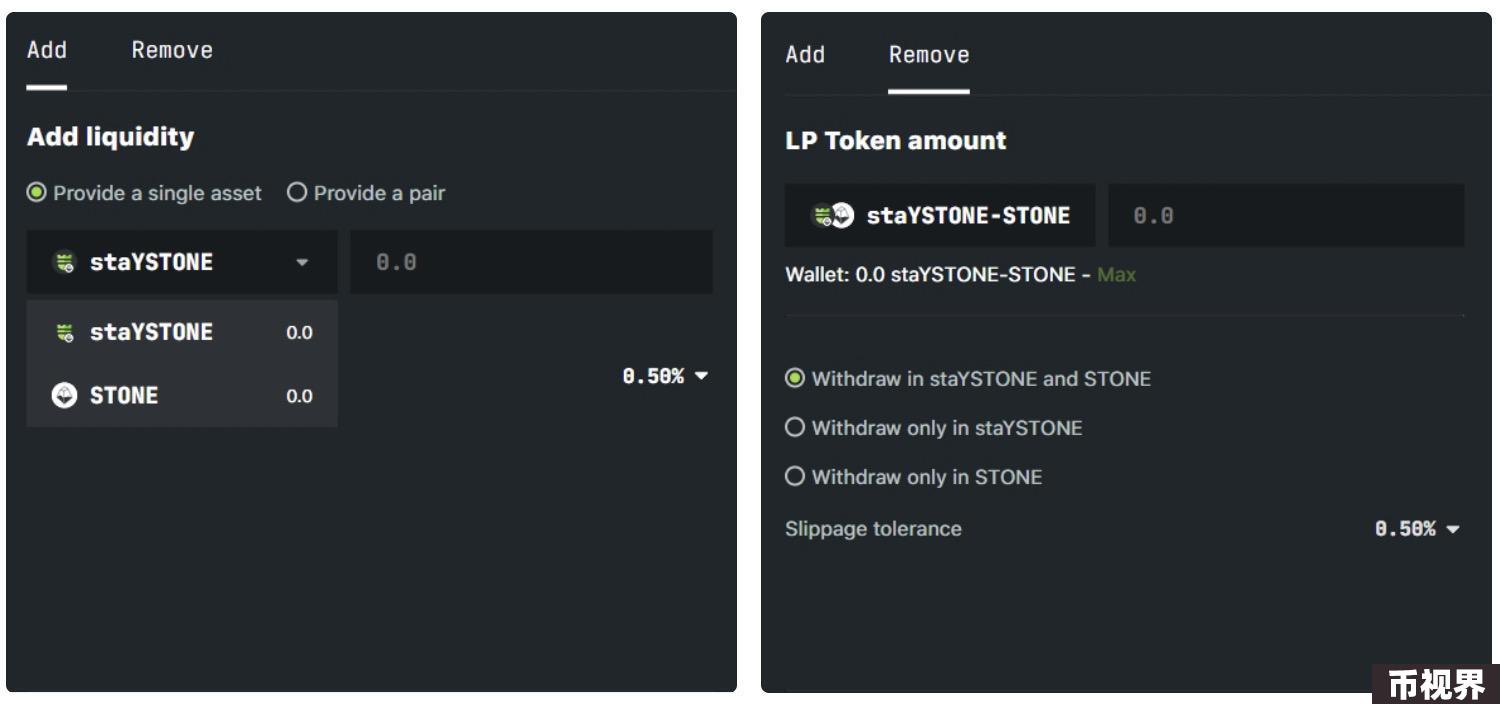Open the active Add tab on left panel
The image size is (1500, 704).
[47, 50]
